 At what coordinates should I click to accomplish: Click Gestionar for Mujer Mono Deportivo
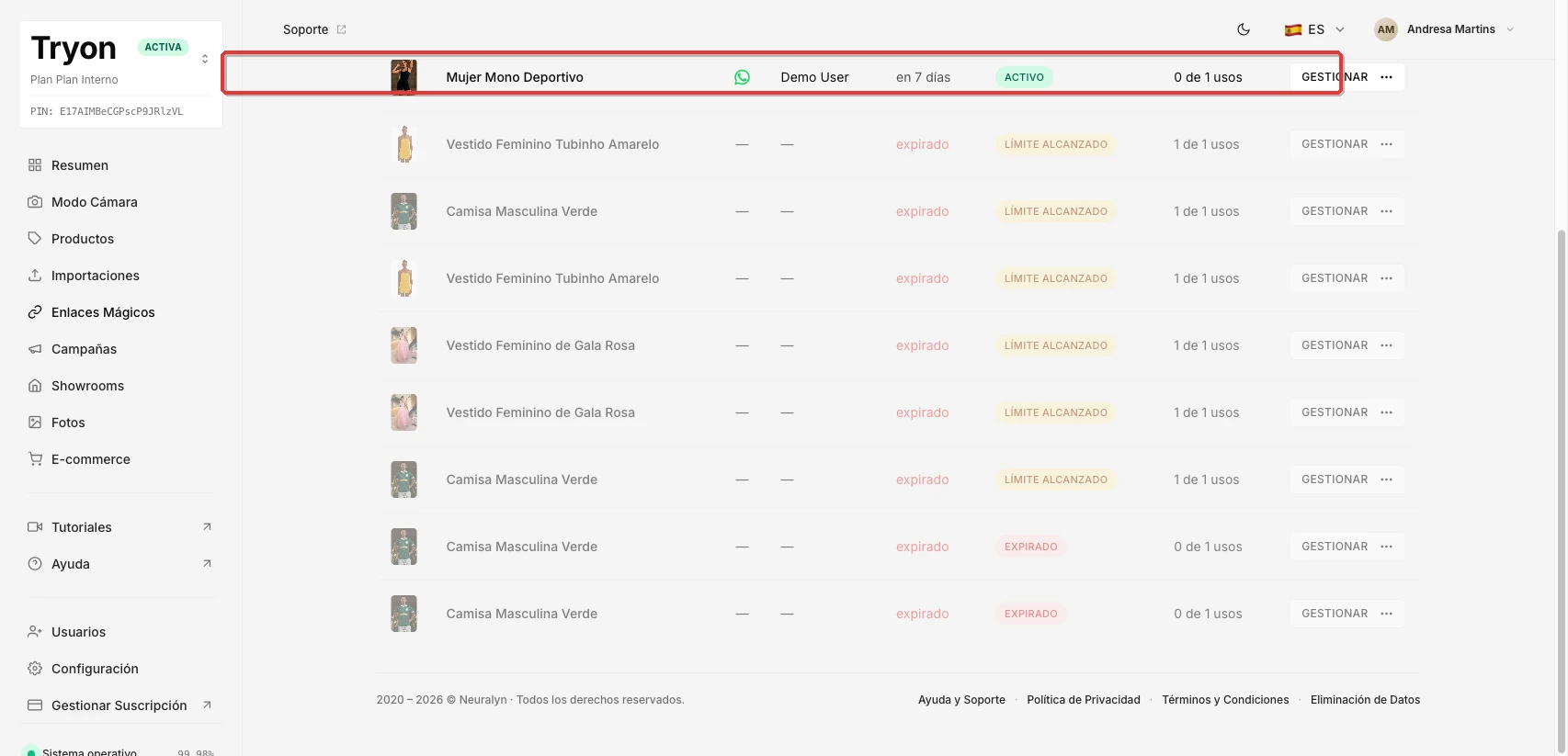[1335, 77]
